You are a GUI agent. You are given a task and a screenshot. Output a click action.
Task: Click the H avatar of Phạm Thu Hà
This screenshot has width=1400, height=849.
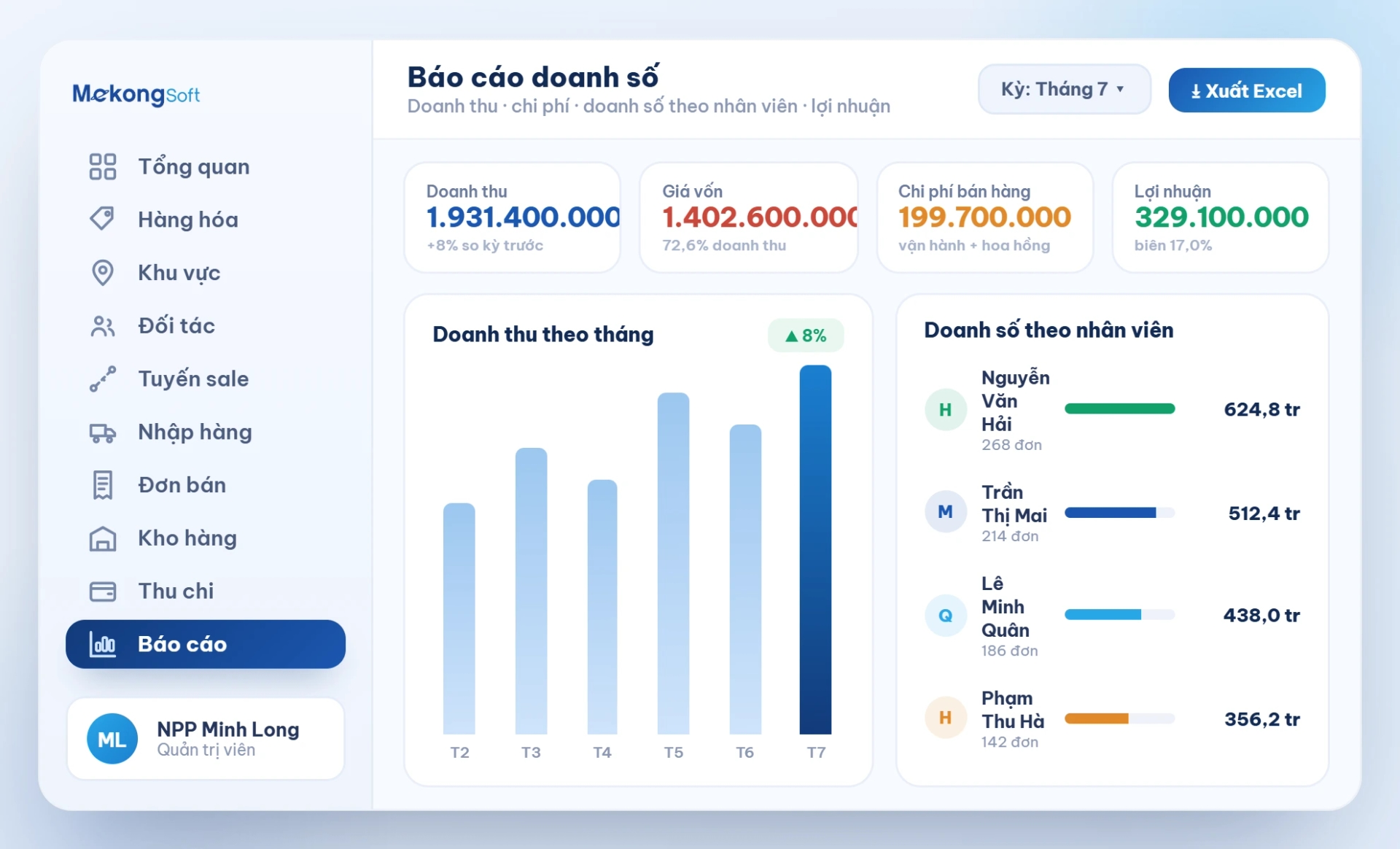[946, 718]
